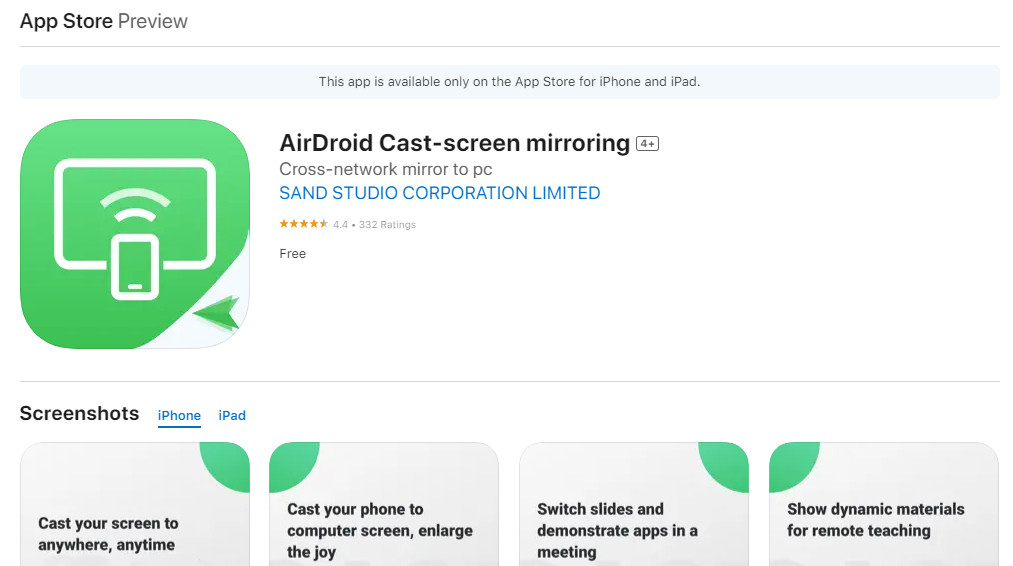Click the Free price label

coord(292,254)
